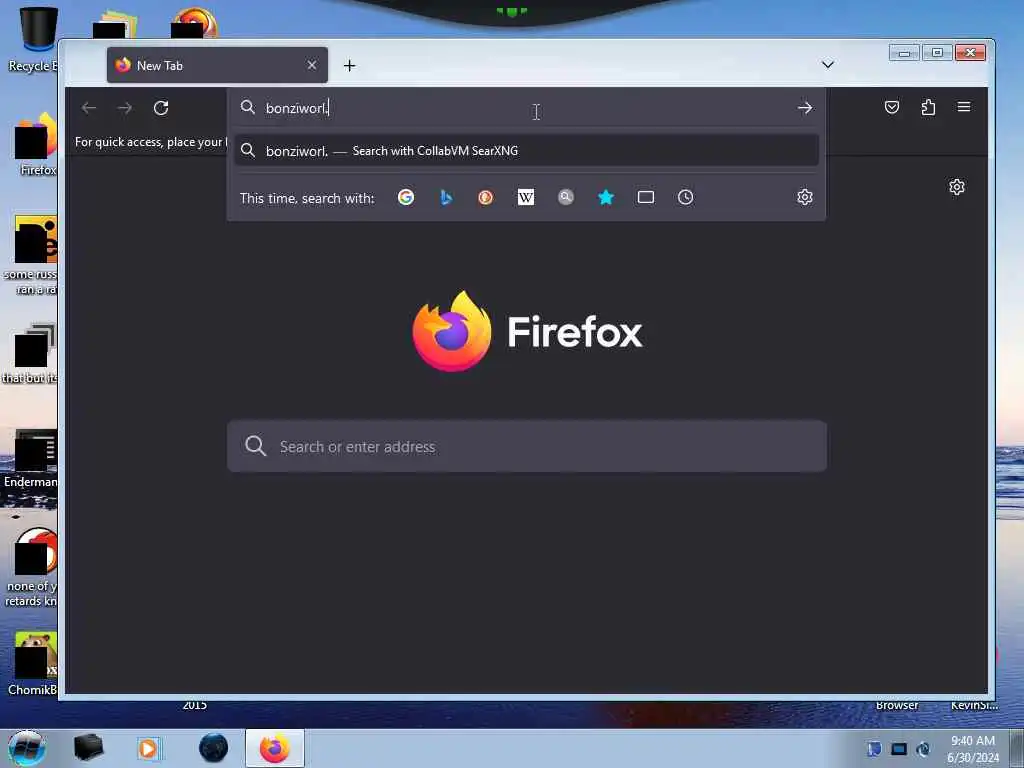
Task: Maximize the Firefox window
Action: (937, 53)
